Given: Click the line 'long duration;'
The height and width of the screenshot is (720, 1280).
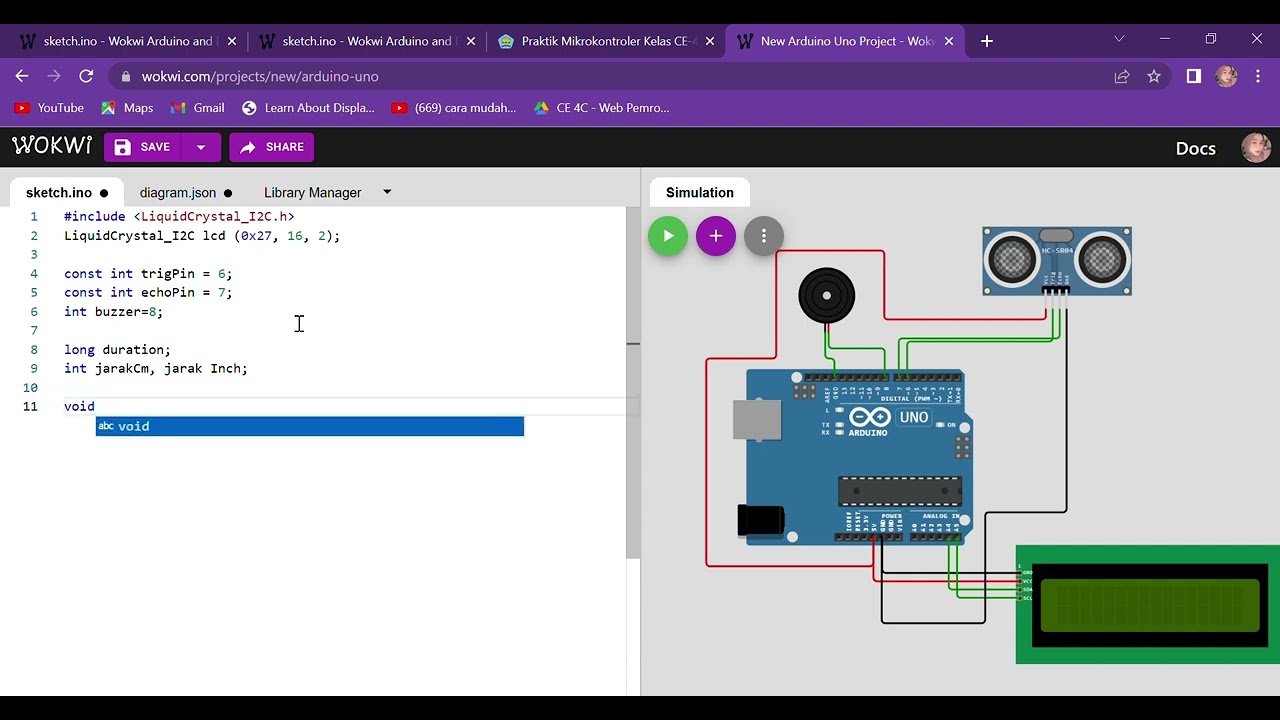Looking at the screenshot, I should (117, 349).
